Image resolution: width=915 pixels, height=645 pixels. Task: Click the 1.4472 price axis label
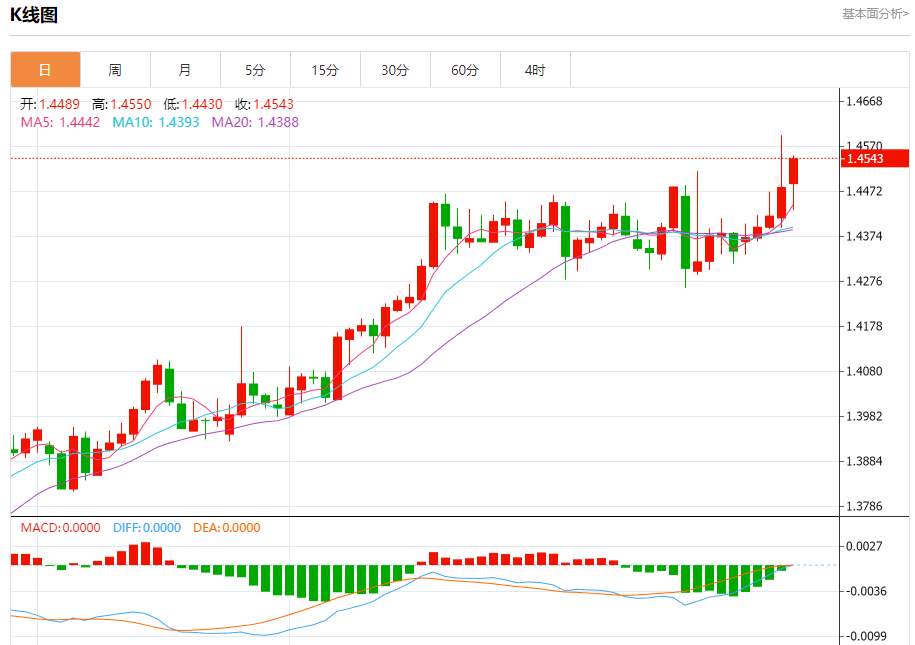click(x=864, y=191)
